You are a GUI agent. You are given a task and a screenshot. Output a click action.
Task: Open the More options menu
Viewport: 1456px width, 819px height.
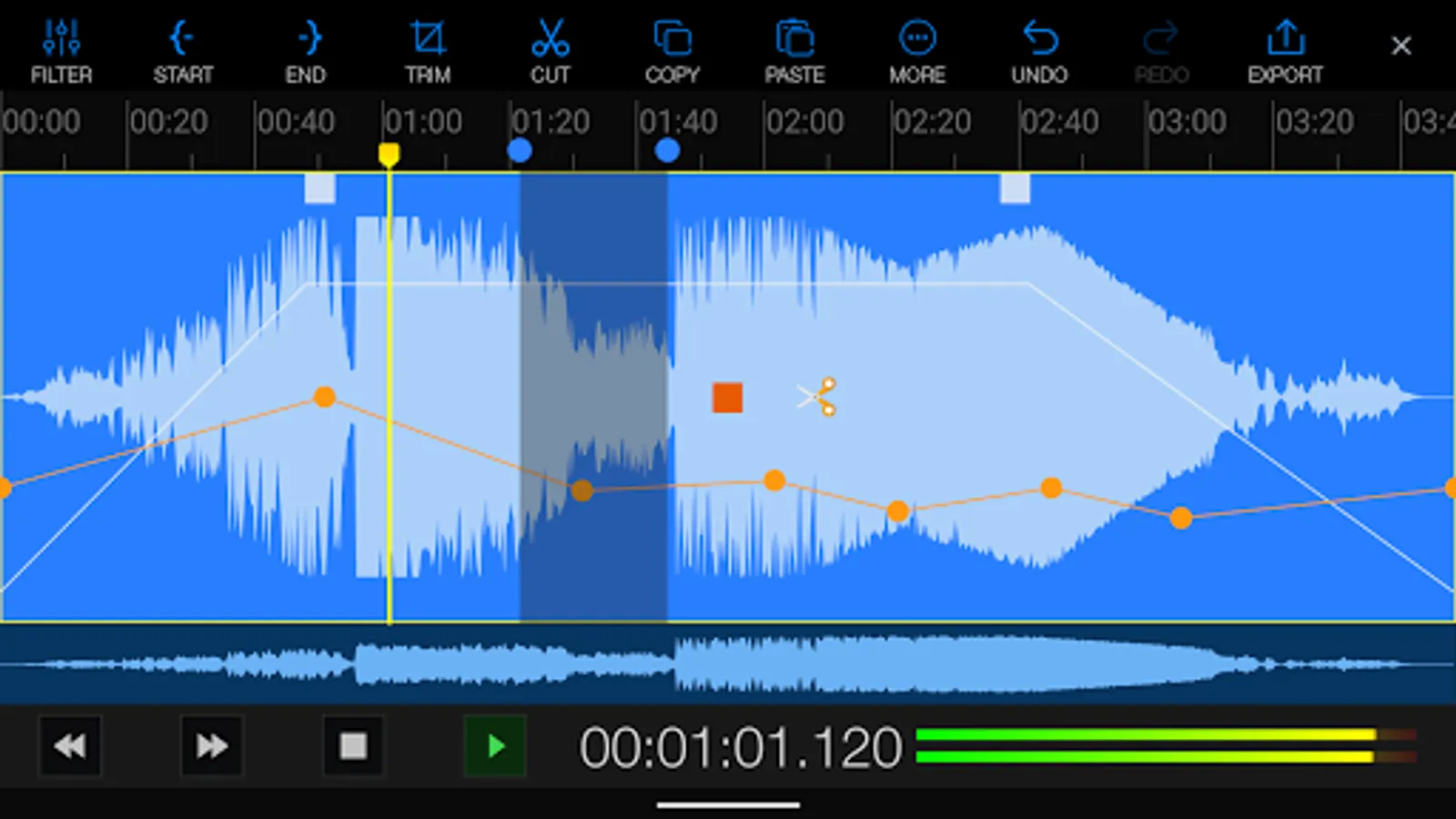917,53
